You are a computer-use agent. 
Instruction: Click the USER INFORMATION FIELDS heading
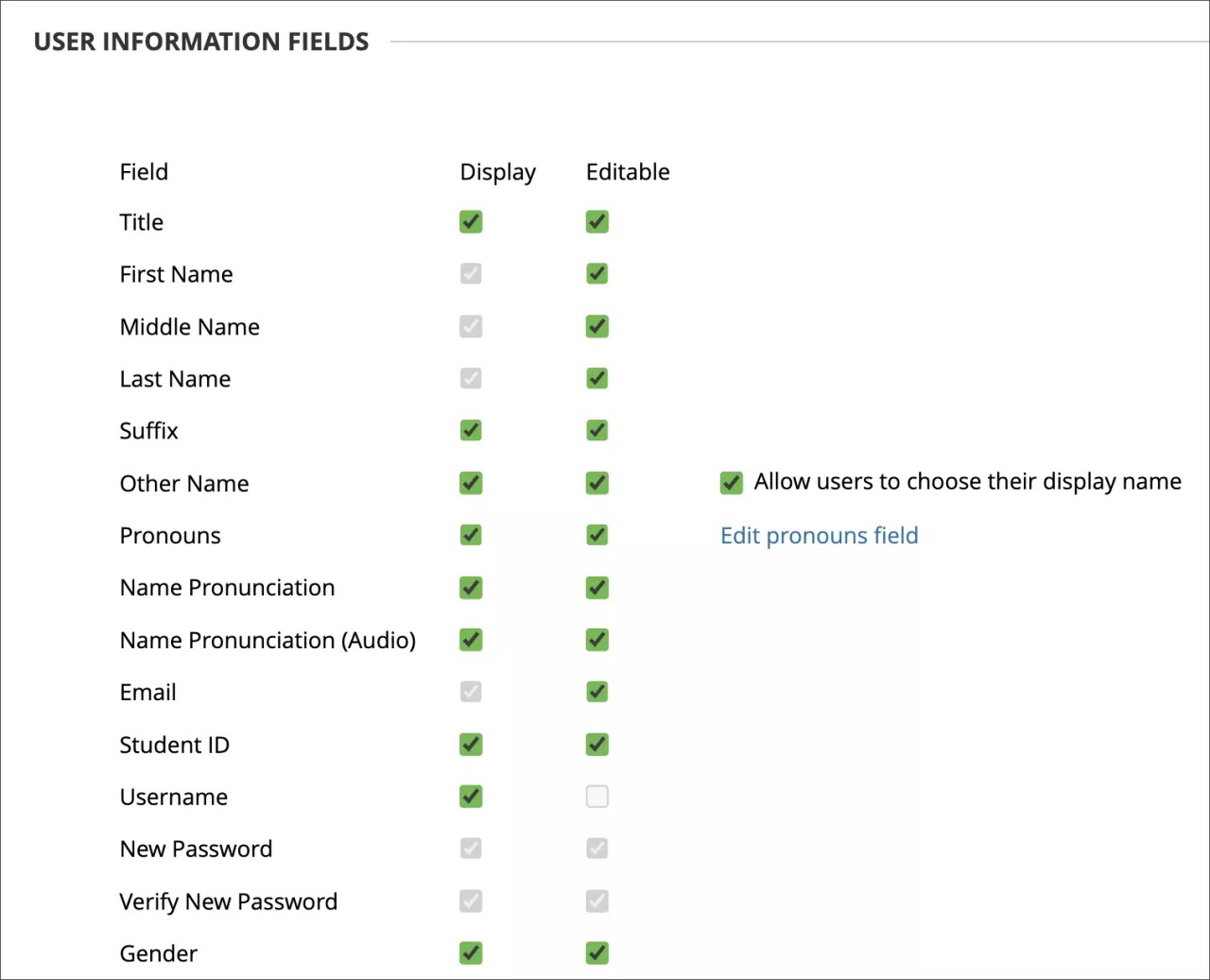tap(201, 41)
